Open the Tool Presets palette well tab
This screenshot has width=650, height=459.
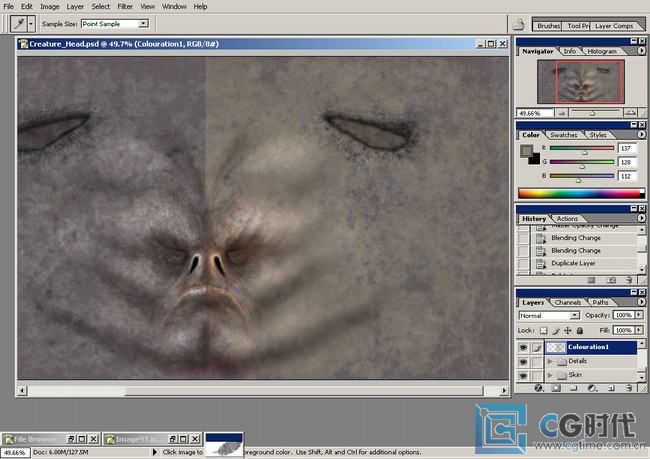[576, 26]
